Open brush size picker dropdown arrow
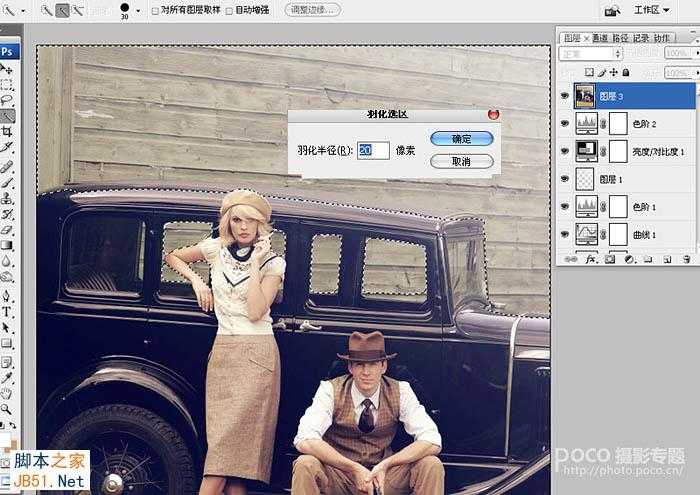The width and height of the screenshot is (700, 495). 138,10
